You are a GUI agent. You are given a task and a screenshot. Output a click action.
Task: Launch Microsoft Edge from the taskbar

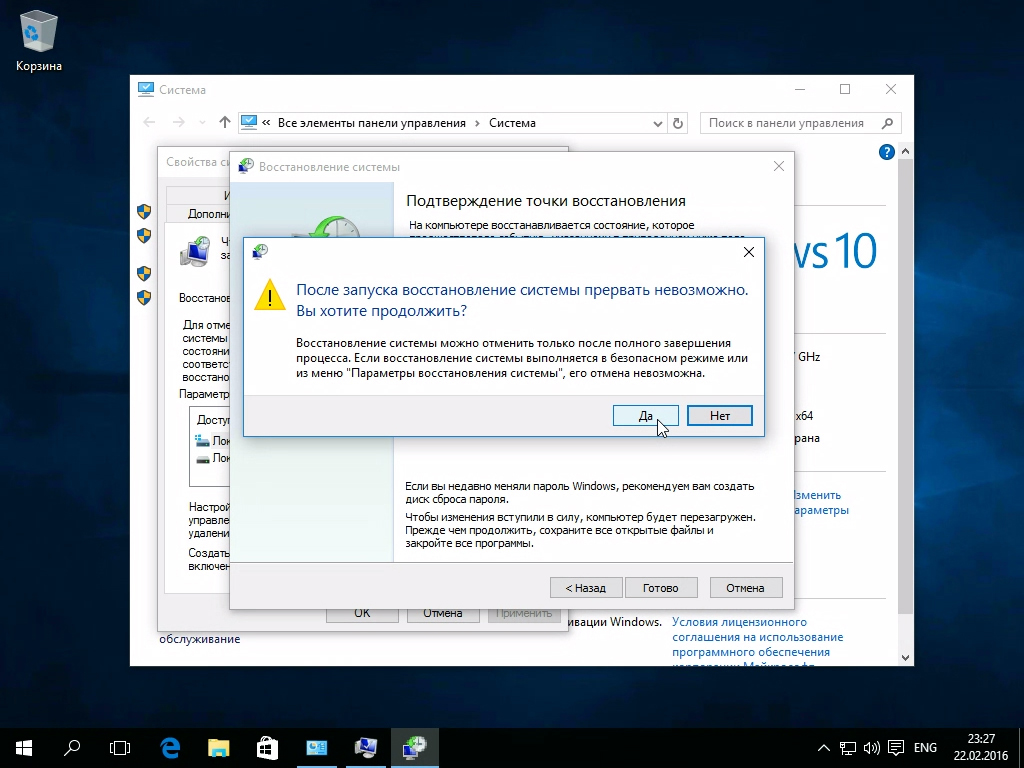point(170,748)
